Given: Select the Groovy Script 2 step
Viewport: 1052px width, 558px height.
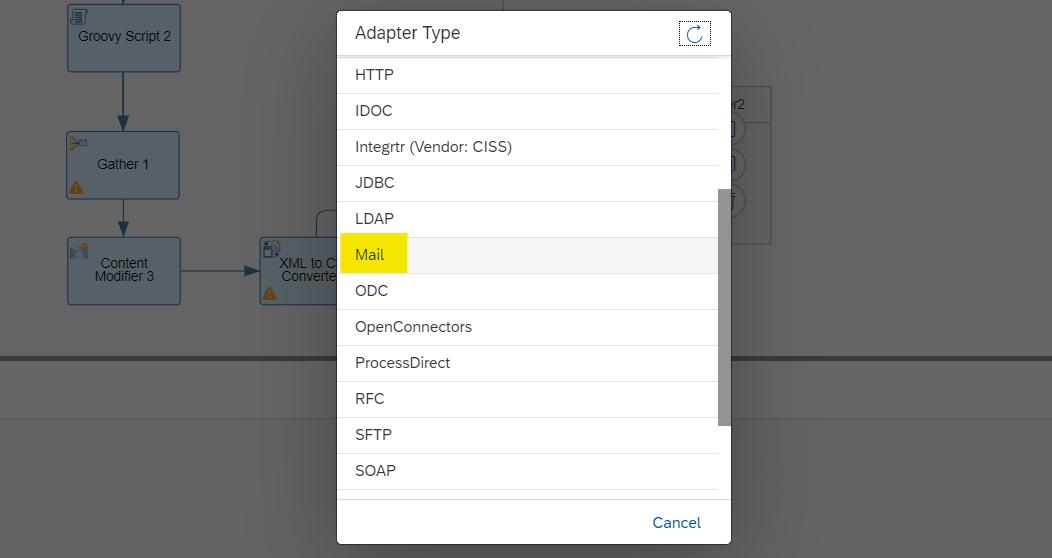Looking at the screenshot, I should coord(124,38).
